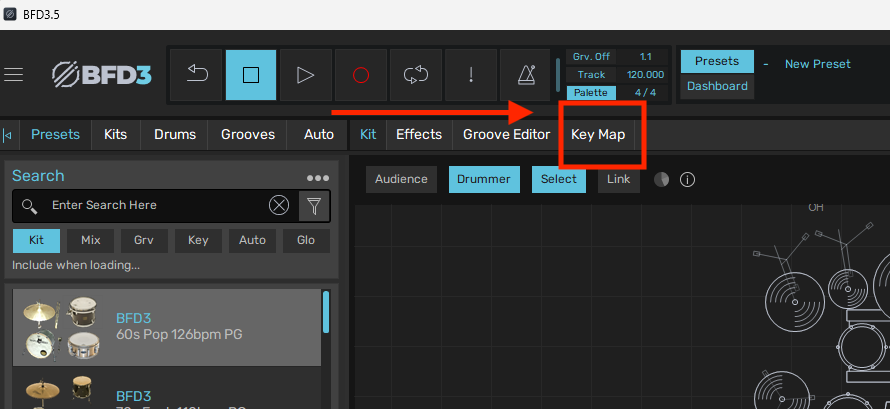Click the 120.000 tempo value
890x409 pixels.
click(645, 74)
